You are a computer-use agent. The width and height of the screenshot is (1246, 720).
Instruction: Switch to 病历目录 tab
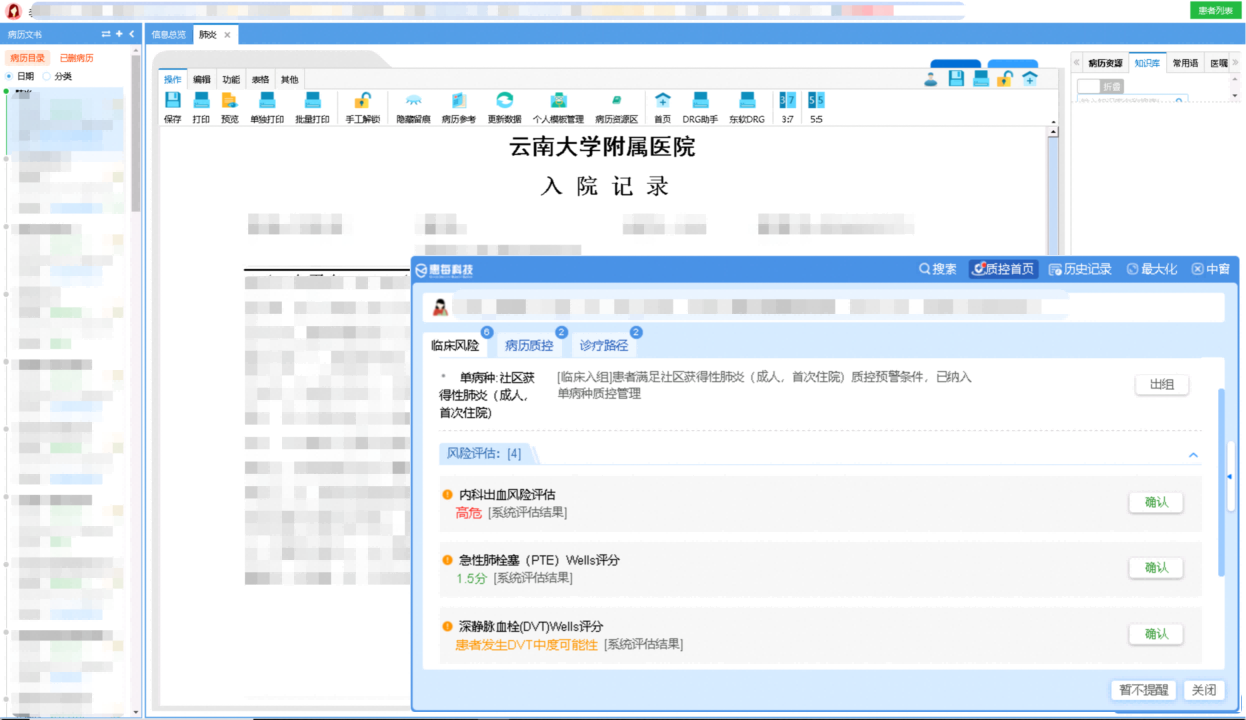(x=28, y=58)
